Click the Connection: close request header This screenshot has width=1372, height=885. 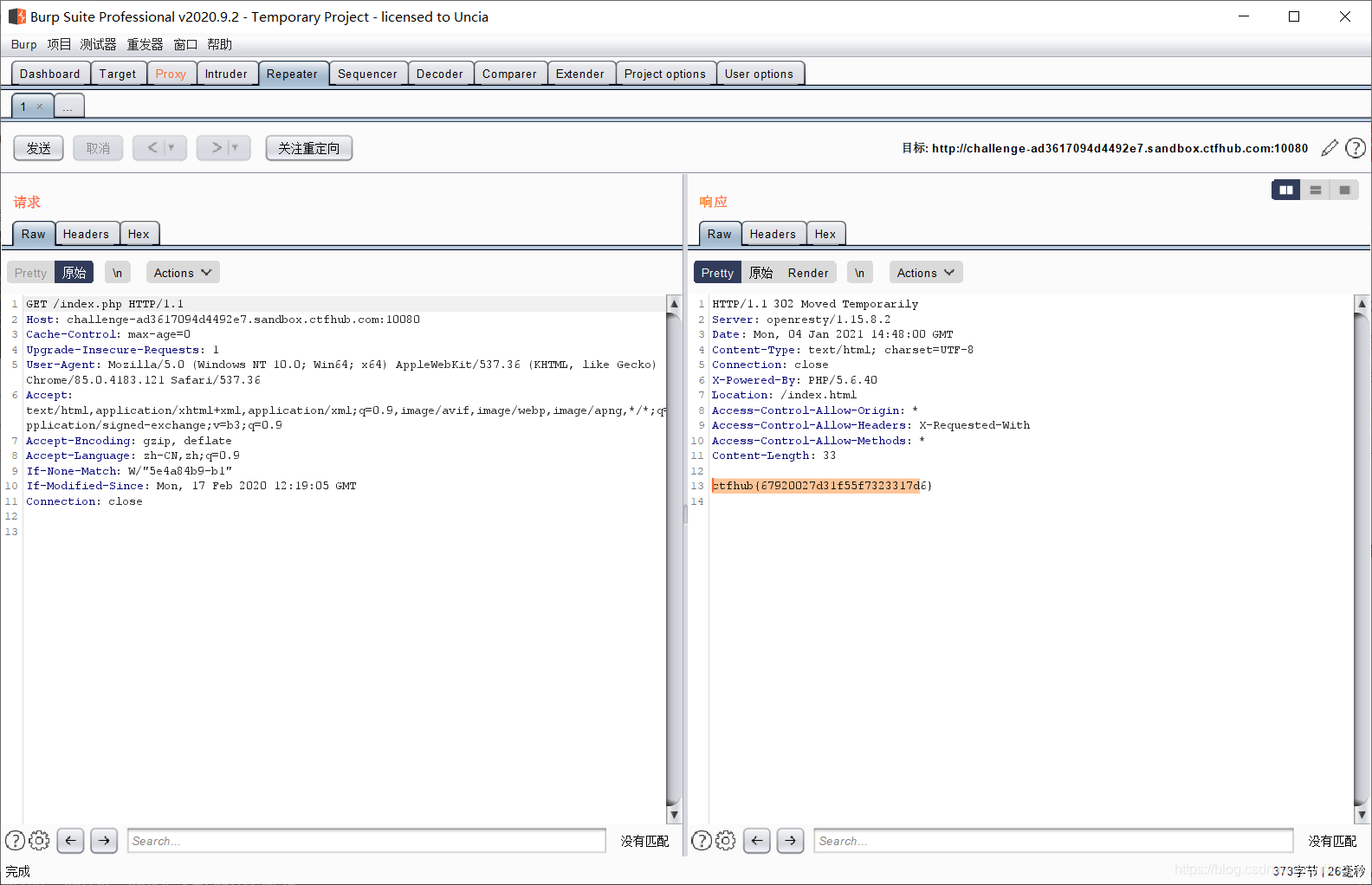tap(84, 501)
